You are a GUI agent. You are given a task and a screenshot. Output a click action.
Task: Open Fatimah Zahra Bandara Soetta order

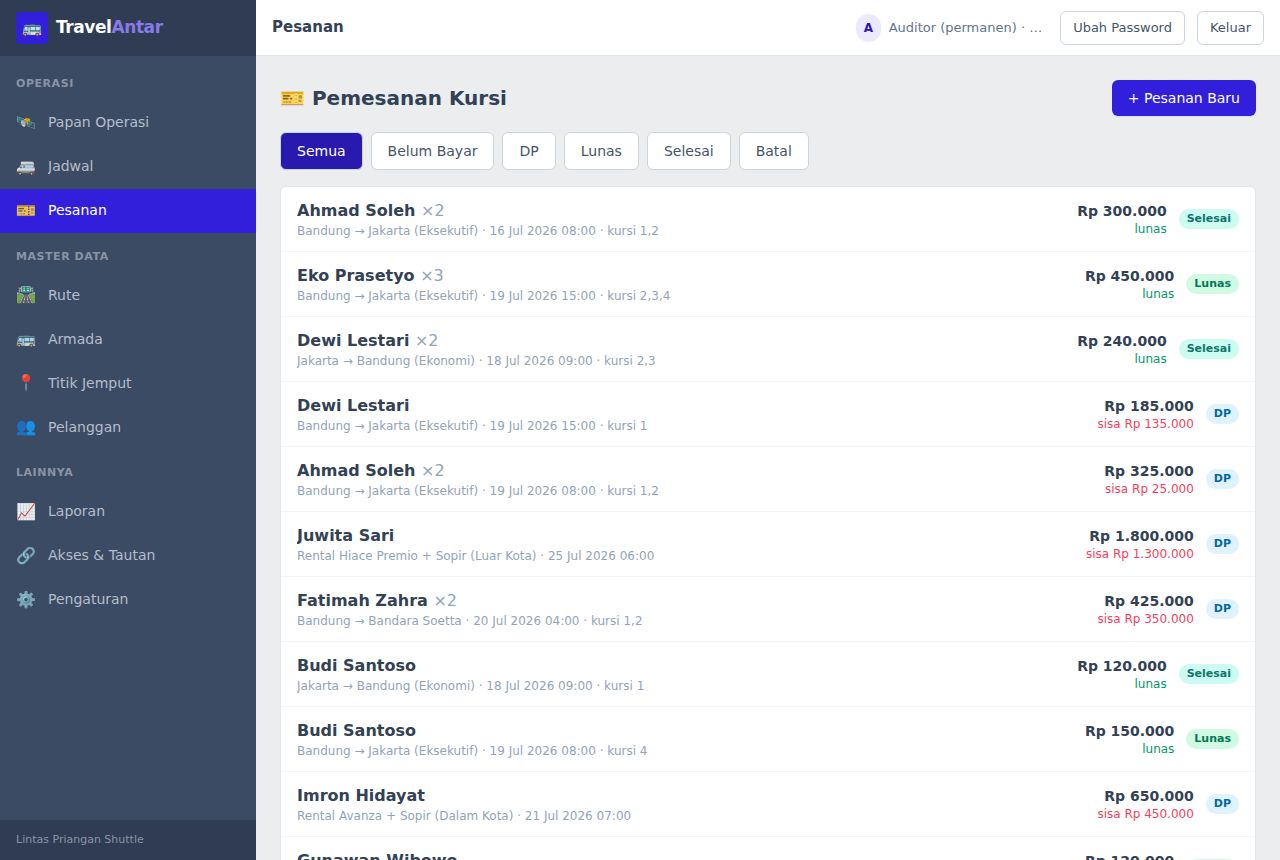click(768, 609)
